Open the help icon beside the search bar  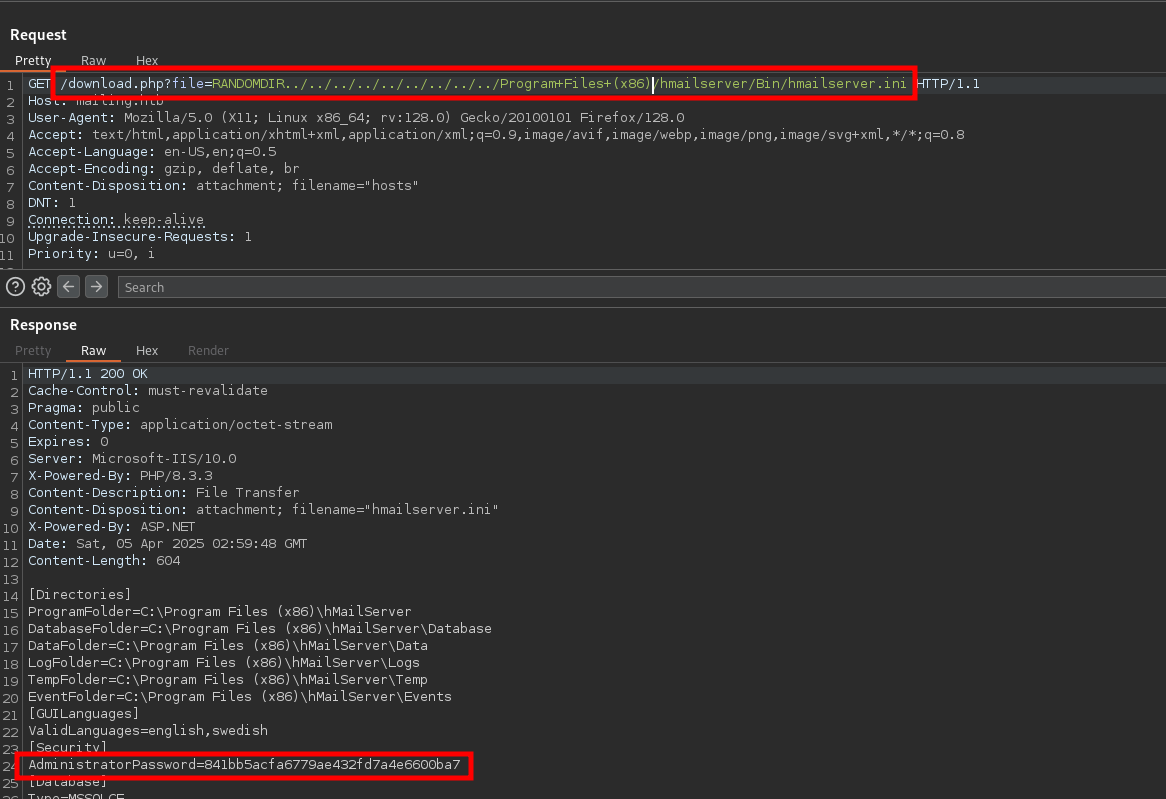tap(15, 287)
